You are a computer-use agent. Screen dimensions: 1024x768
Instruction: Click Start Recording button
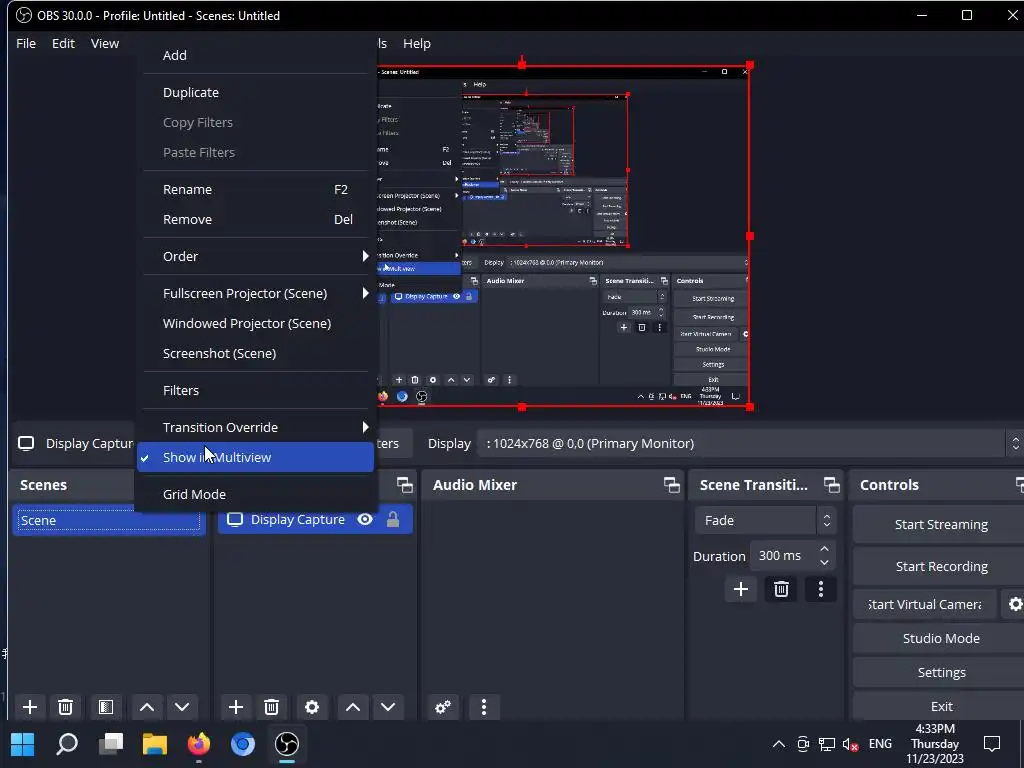coord(940,566)
